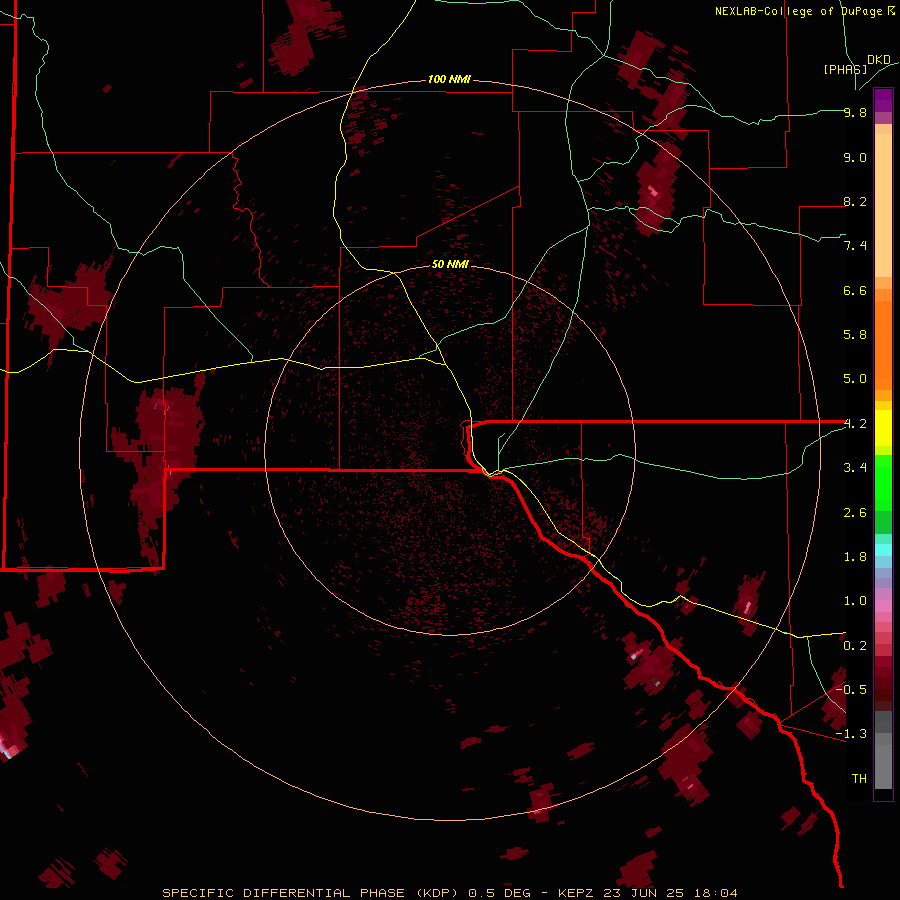900x900 pixels.
Task: Click the 8.2 value on the color scale
Action: 855,201
